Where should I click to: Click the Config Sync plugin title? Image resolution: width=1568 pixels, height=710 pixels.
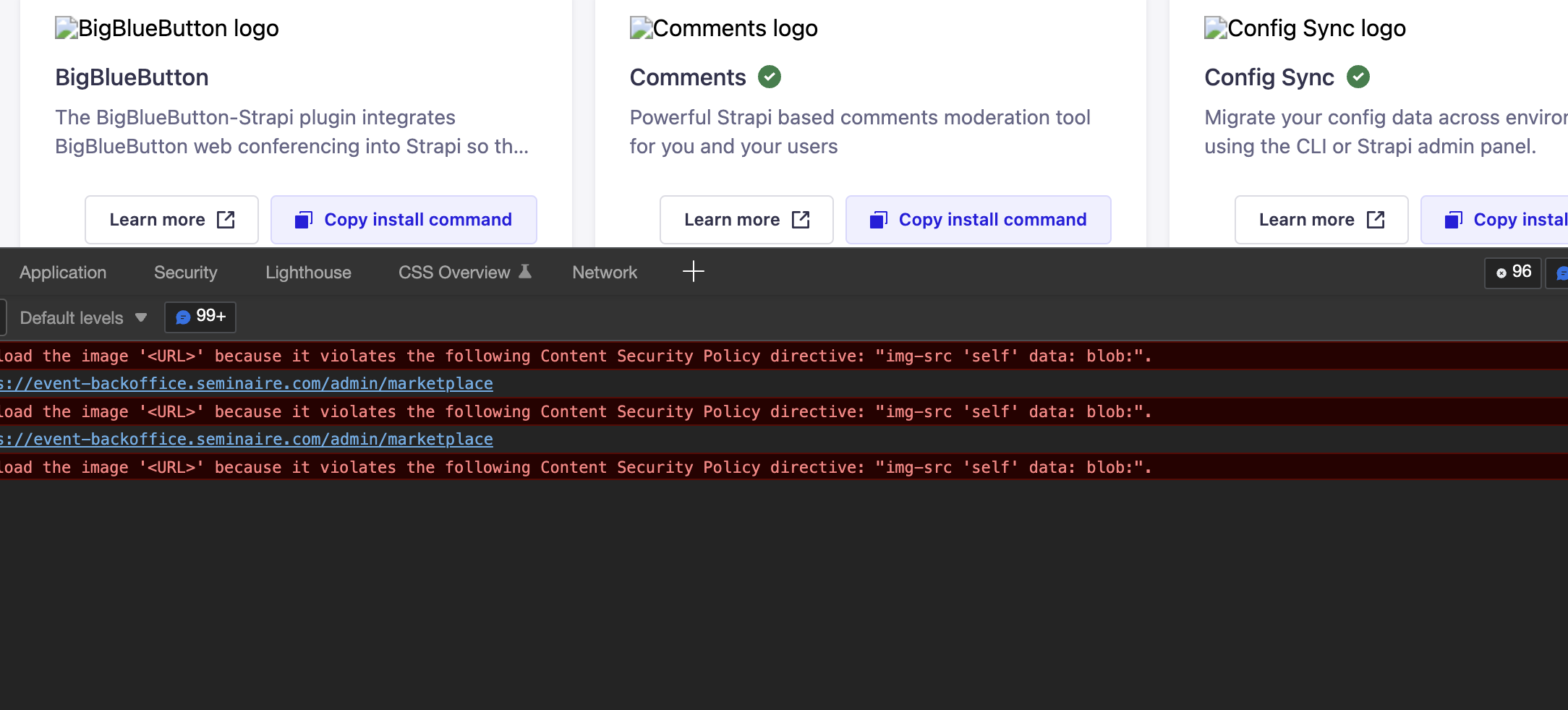click(x=1269, y=77)
